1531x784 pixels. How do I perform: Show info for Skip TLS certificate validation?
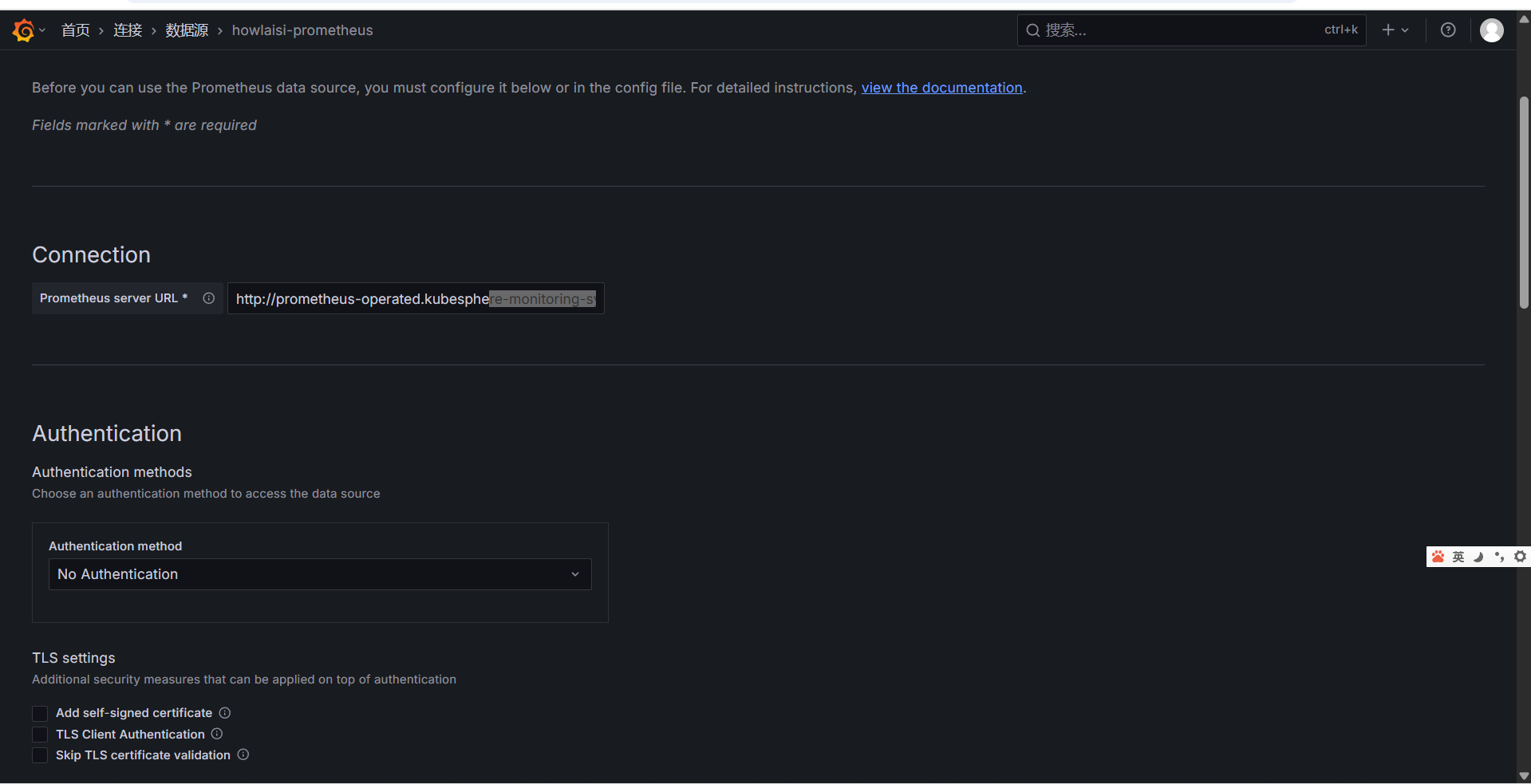click(243, 754)
